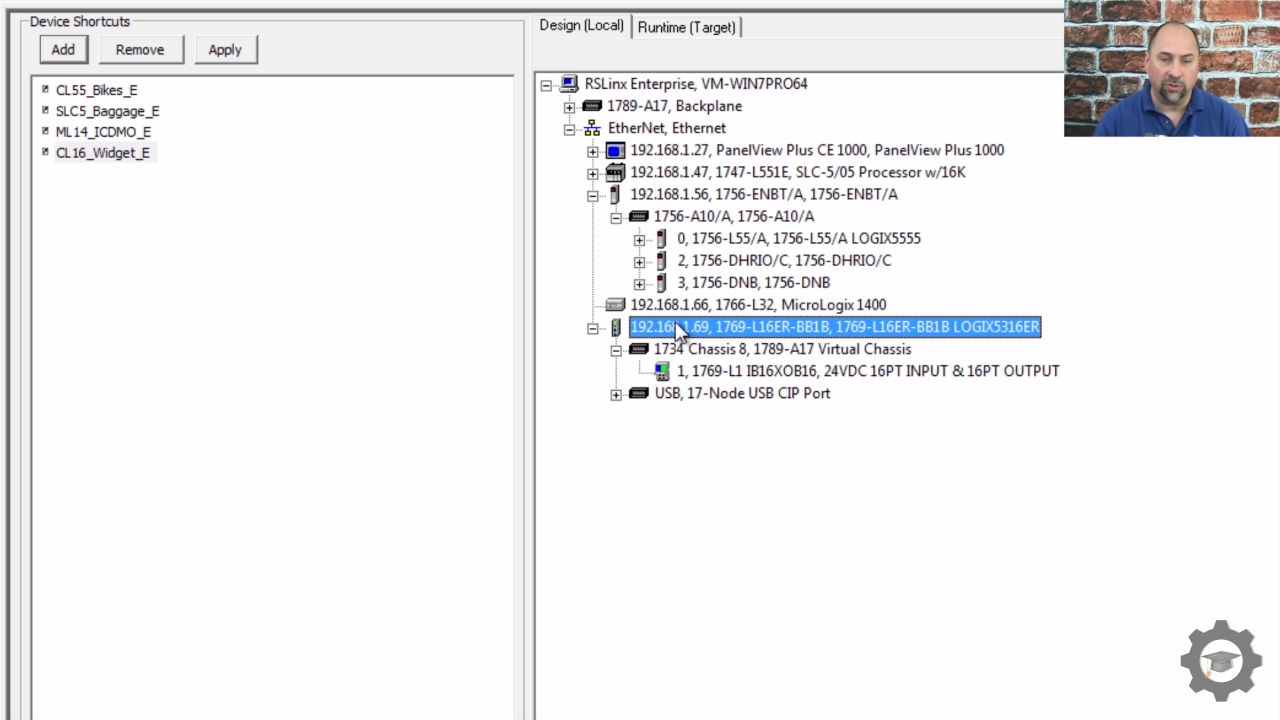Click the 1789-A17 Backplane icon
Screen dimensions: 1280x720
point(592,107)
